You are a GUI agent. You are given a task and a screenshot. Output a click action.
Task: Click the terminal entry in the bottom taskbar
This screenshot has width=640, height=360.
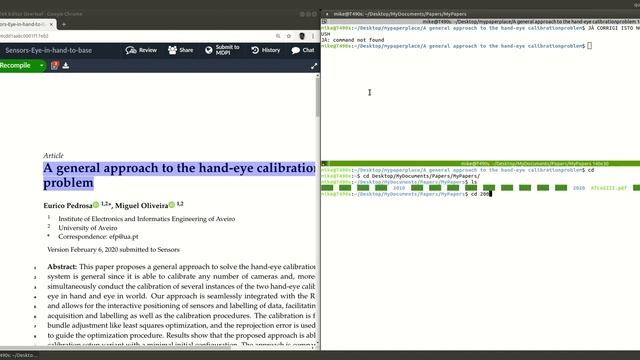point(19,355)
